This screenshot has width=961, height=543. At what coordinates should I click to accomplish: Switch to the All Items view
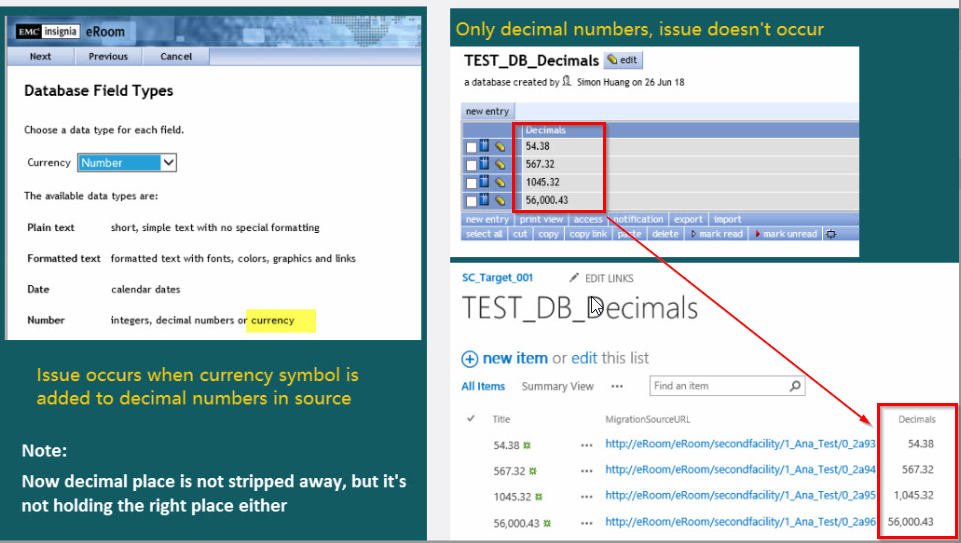[x=483, y=386]
